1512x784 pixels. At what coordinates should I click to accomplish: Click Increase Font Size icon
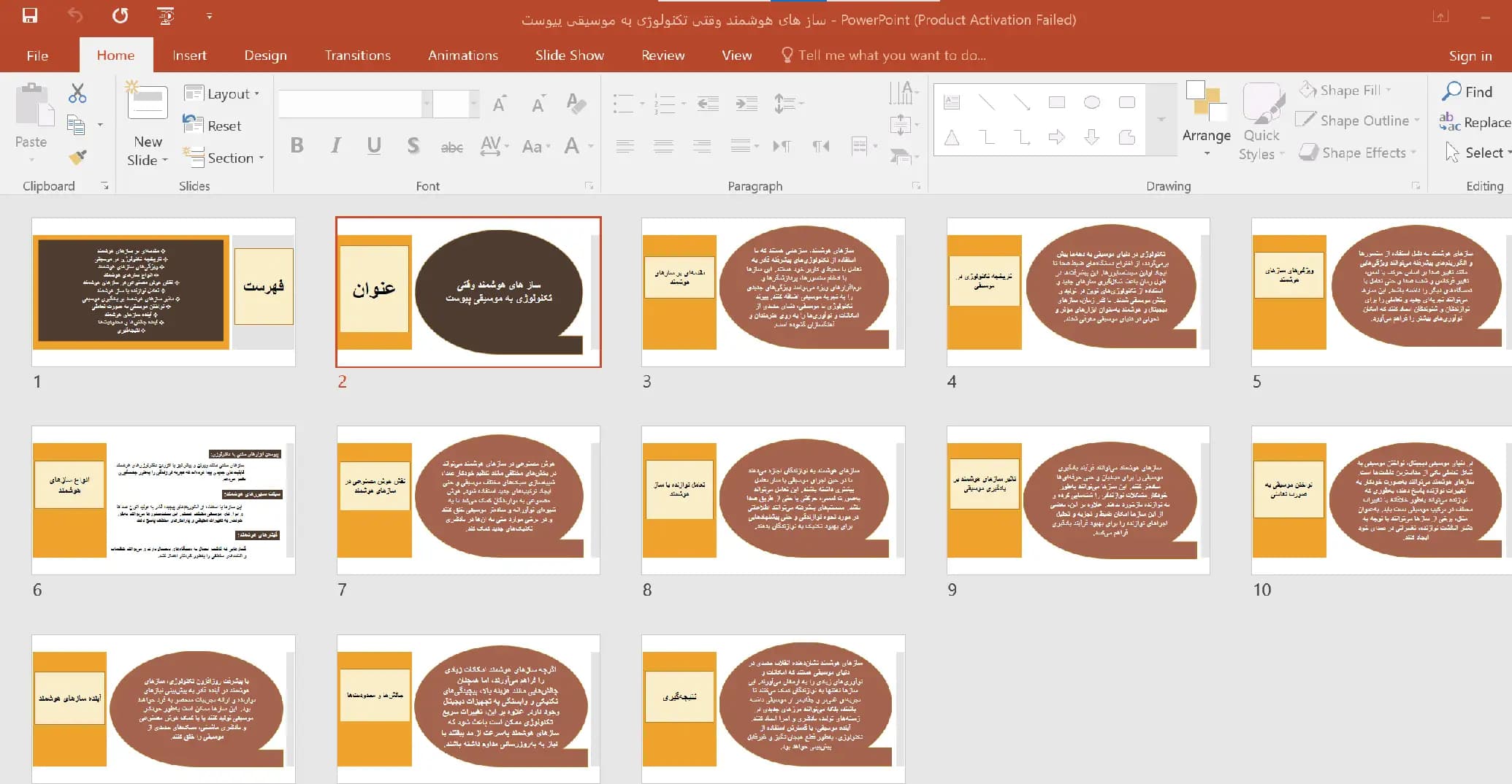click(500, 104)
